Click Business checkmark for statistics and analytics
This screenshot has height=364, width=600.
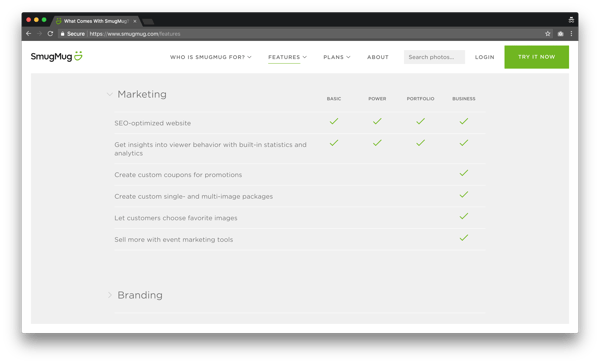tap(464, 143)
